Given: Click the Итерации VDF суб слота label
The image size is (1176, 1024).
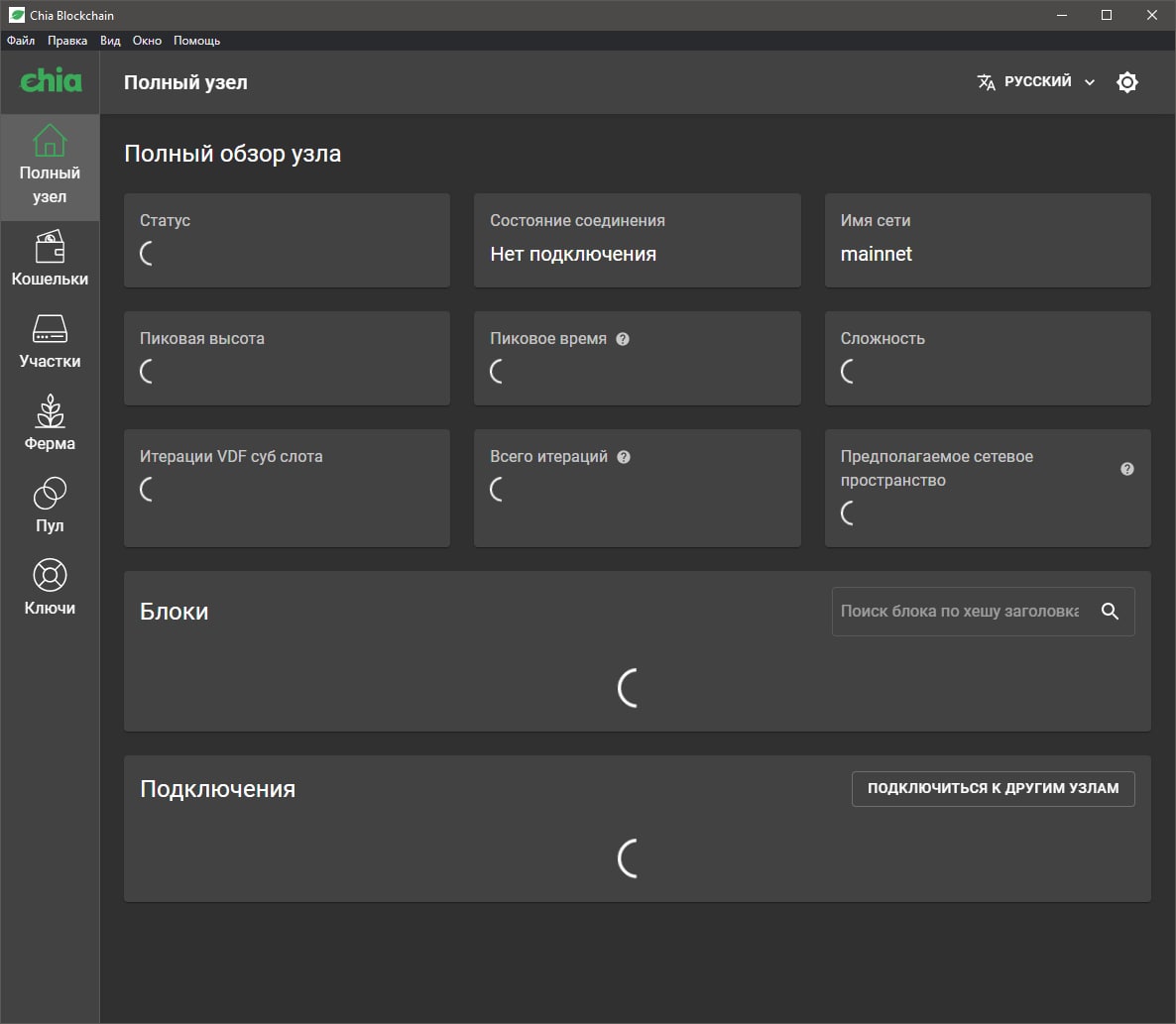Looking at the screenshot, I should [231, 457].
